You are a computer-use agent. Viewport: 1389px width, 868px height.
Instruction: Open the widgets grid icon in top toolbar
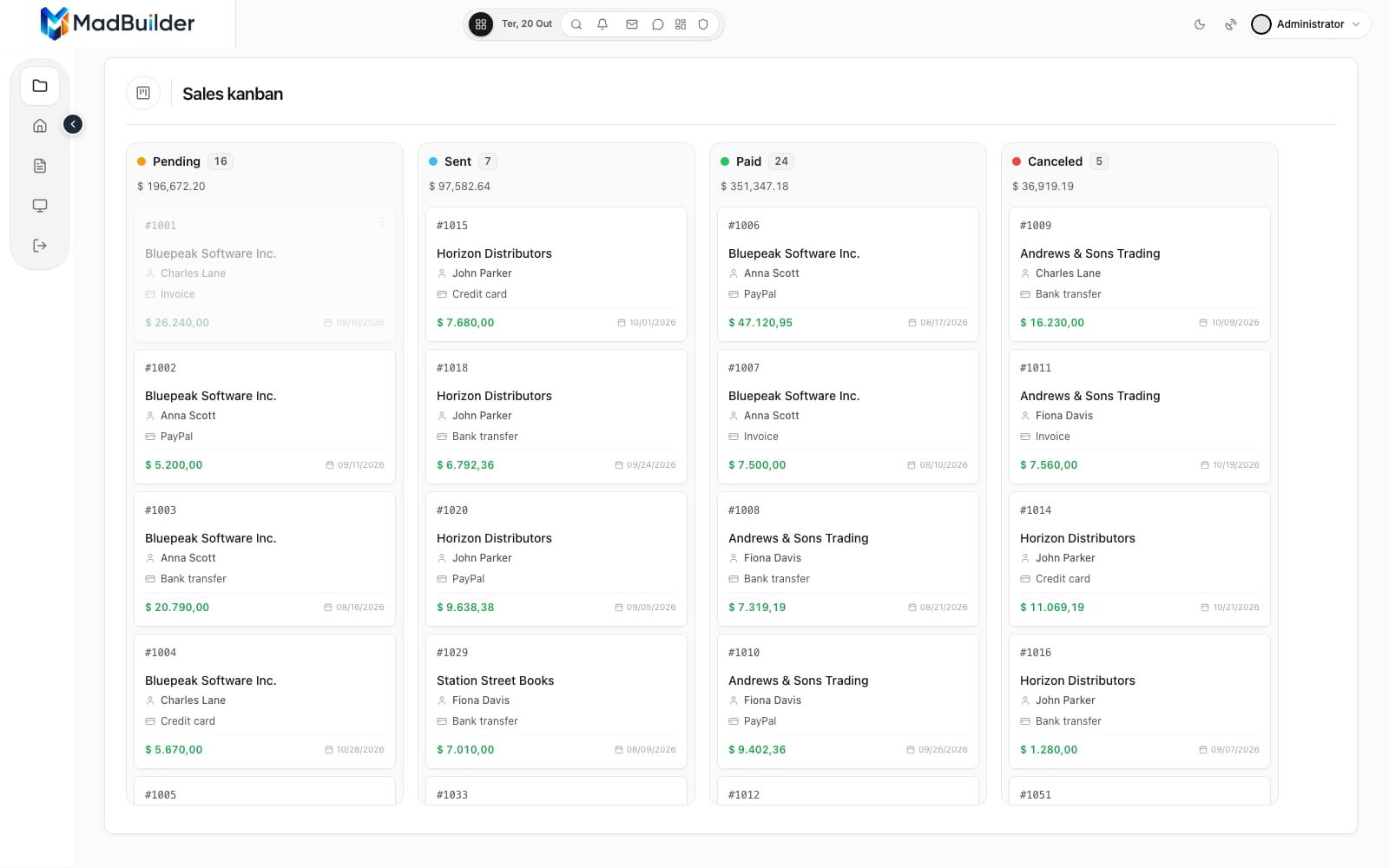point(681,24)
